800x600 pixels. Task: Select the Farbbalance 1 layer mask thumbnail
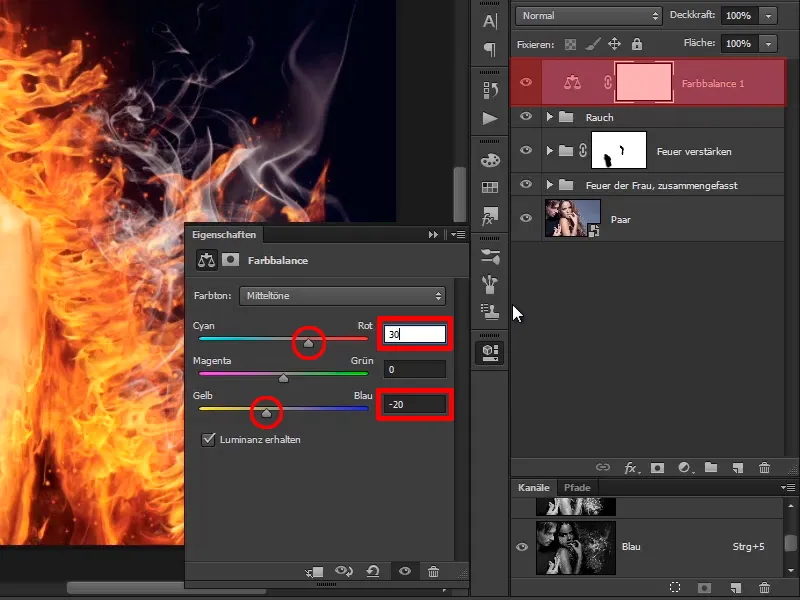(644, 82)
